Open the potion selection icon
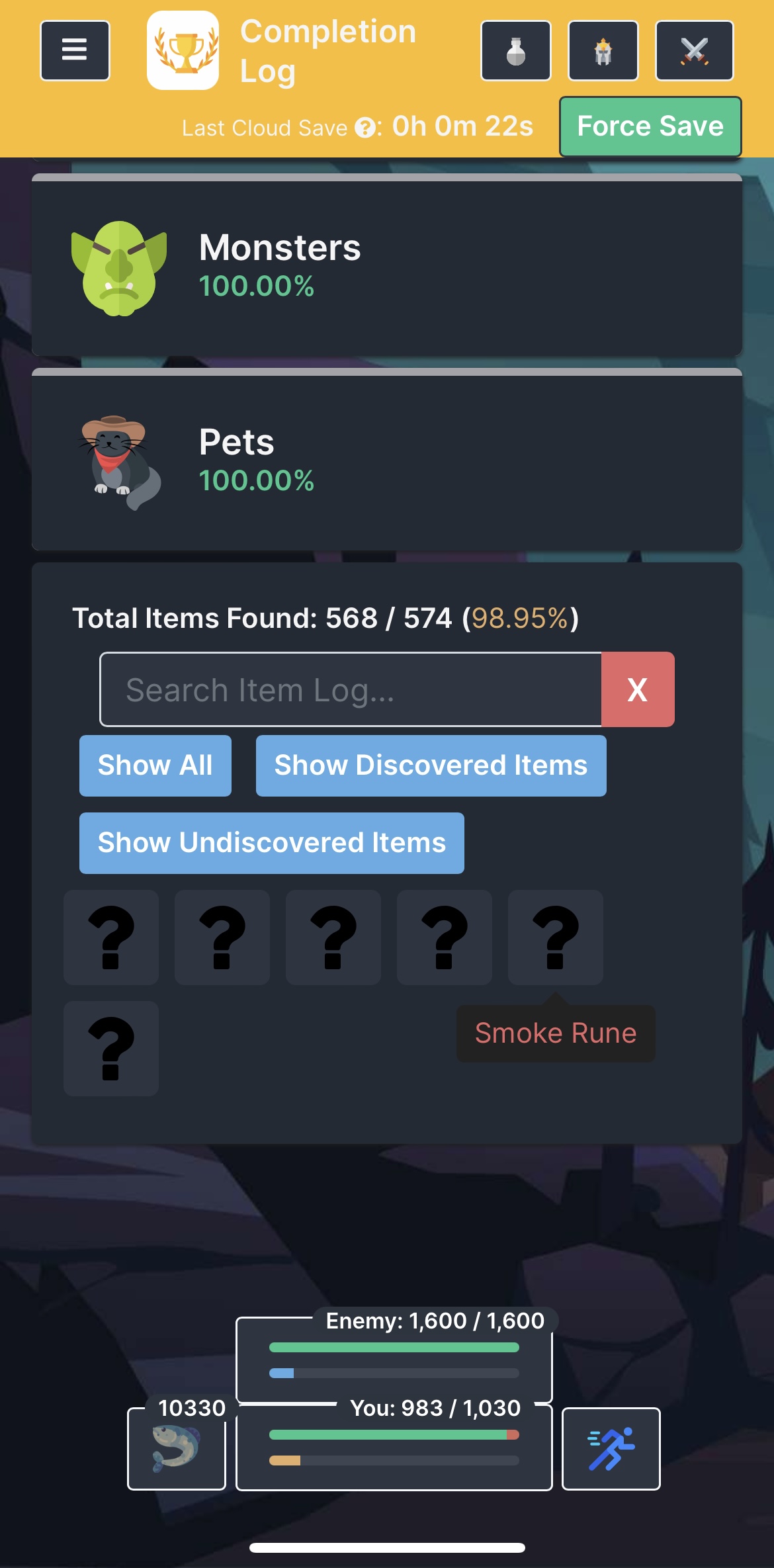Image resolution: width=774 pixels, height=1568 pixels. click(516, 51)
